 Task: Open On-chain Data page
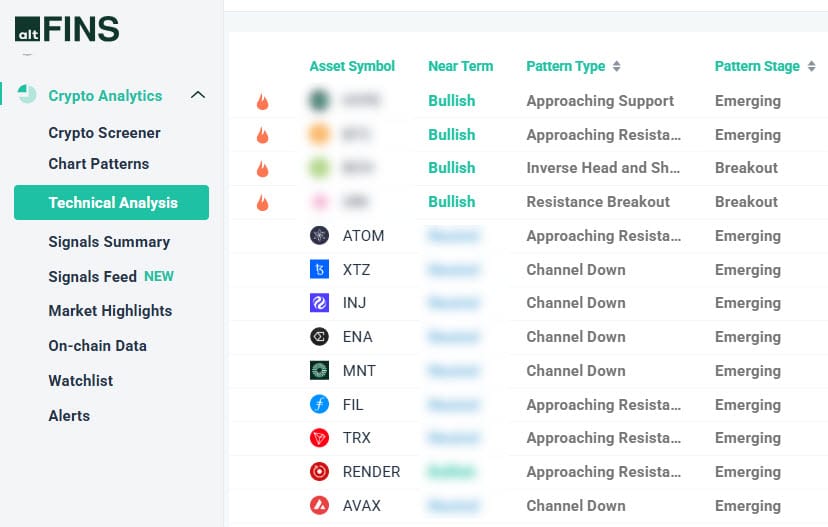(98, 346)
